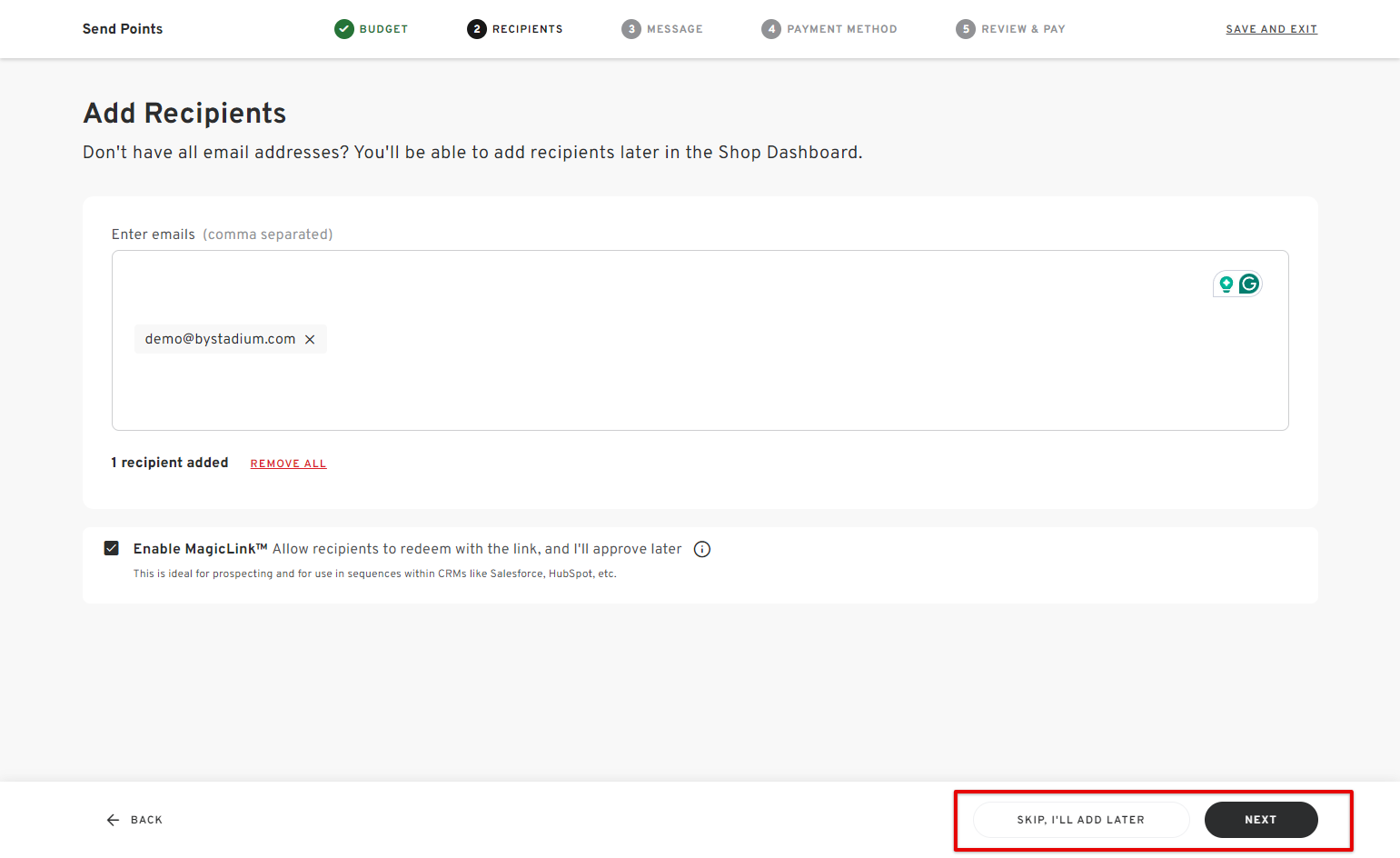Click the demo@bystadium.com email chip
1400x858 pixels.
218,338
